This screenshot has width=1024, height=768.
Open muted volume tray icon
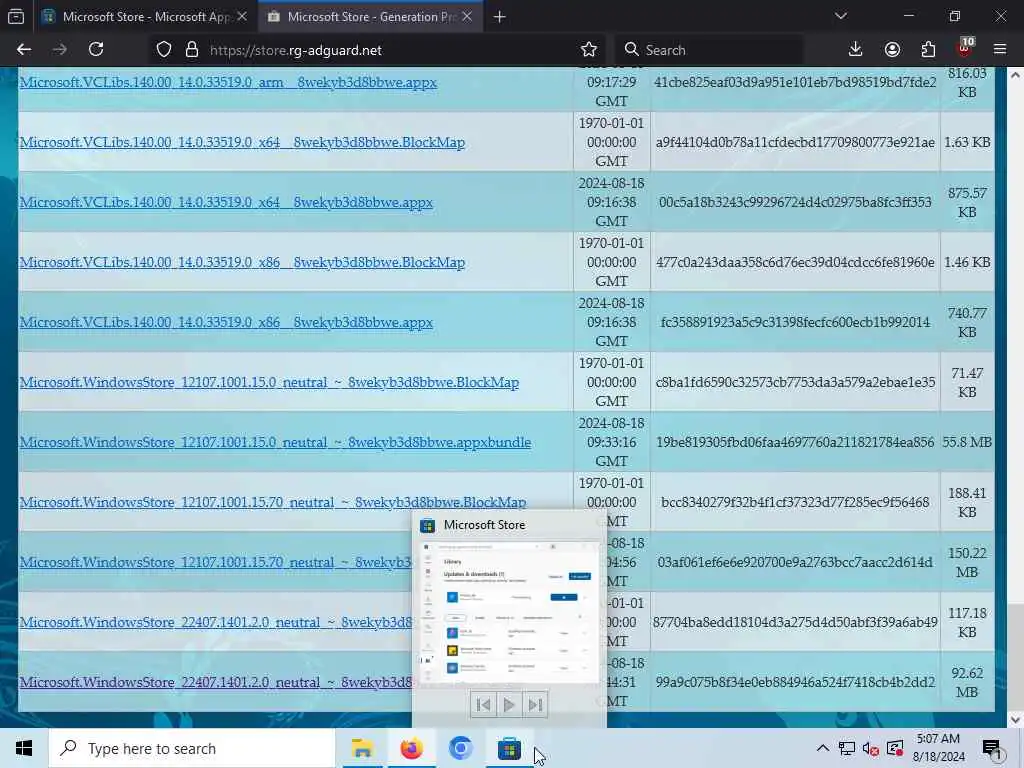pos(871,748)
